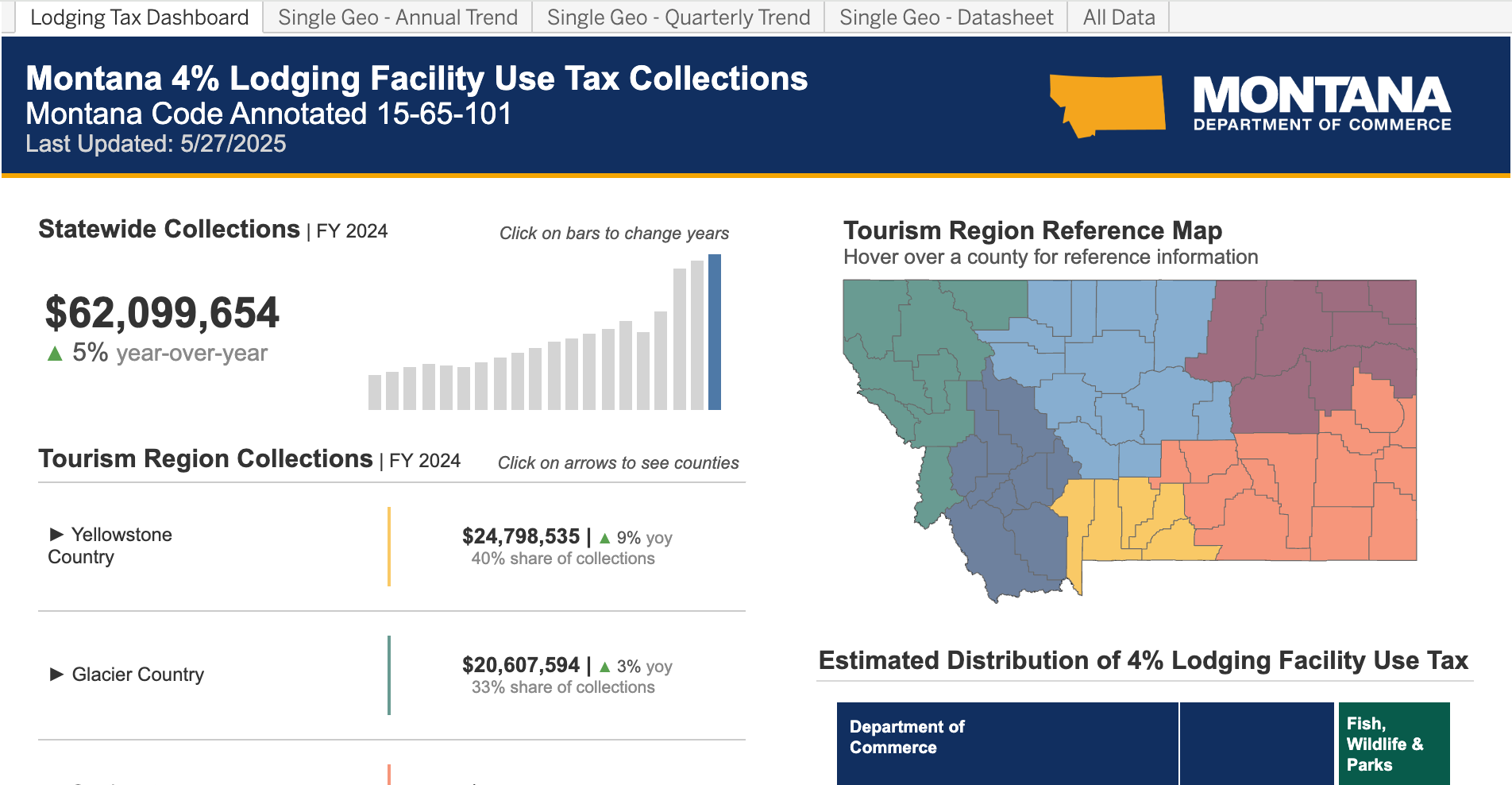Click the Montana Department of Commerce wordmark
Screen dimensions: 1512x785
point(1321,103)
